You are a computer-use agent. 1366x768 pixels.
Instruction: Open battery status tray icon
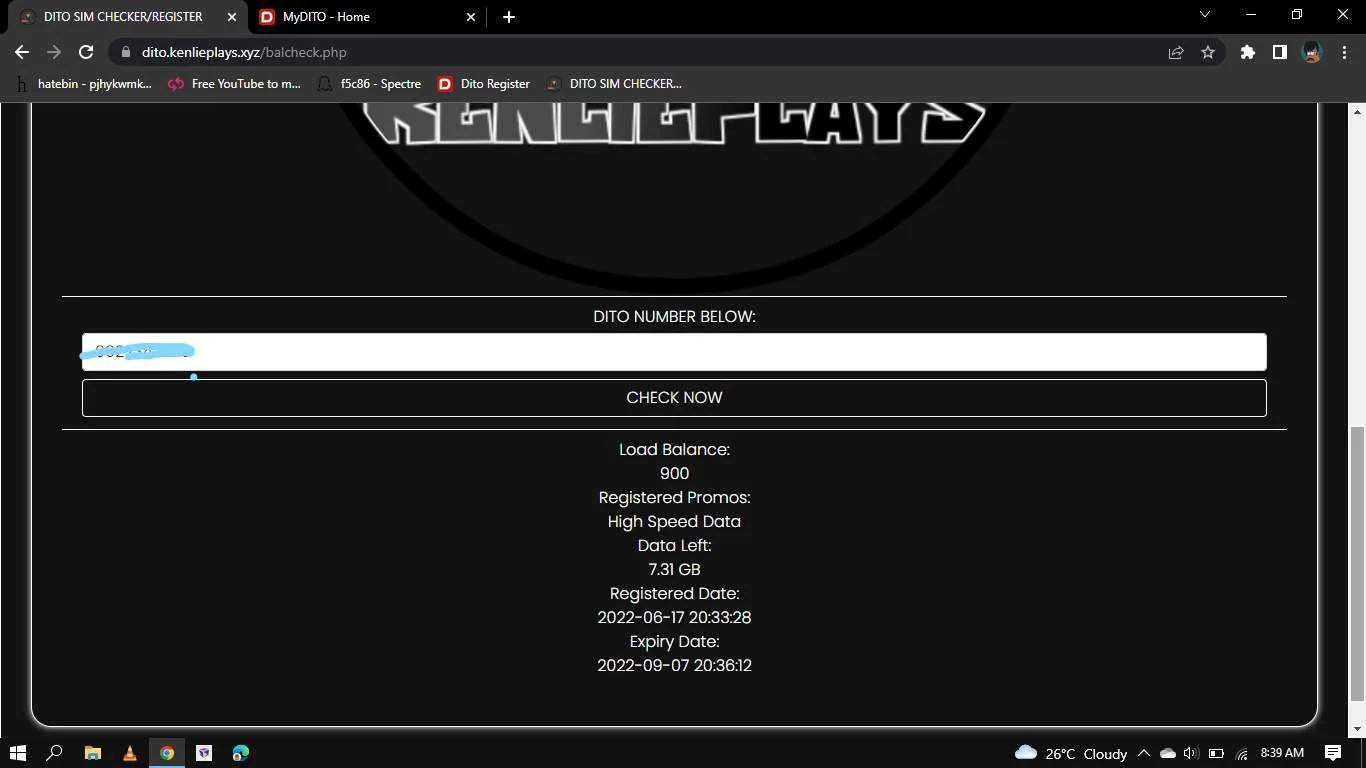click(x=1216, y=753)
